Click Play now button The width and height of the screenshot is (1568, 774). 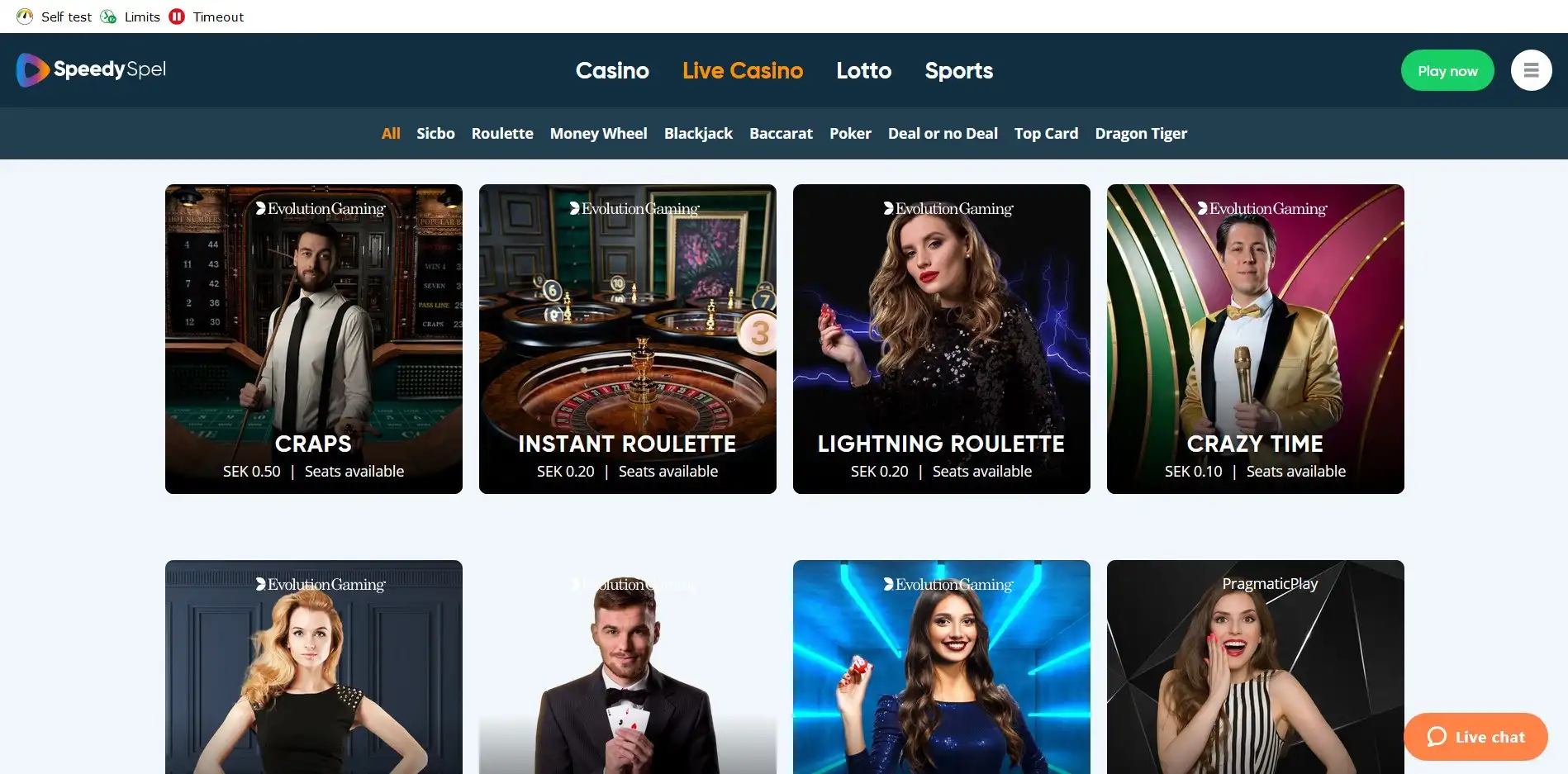tap(1447, 70)
